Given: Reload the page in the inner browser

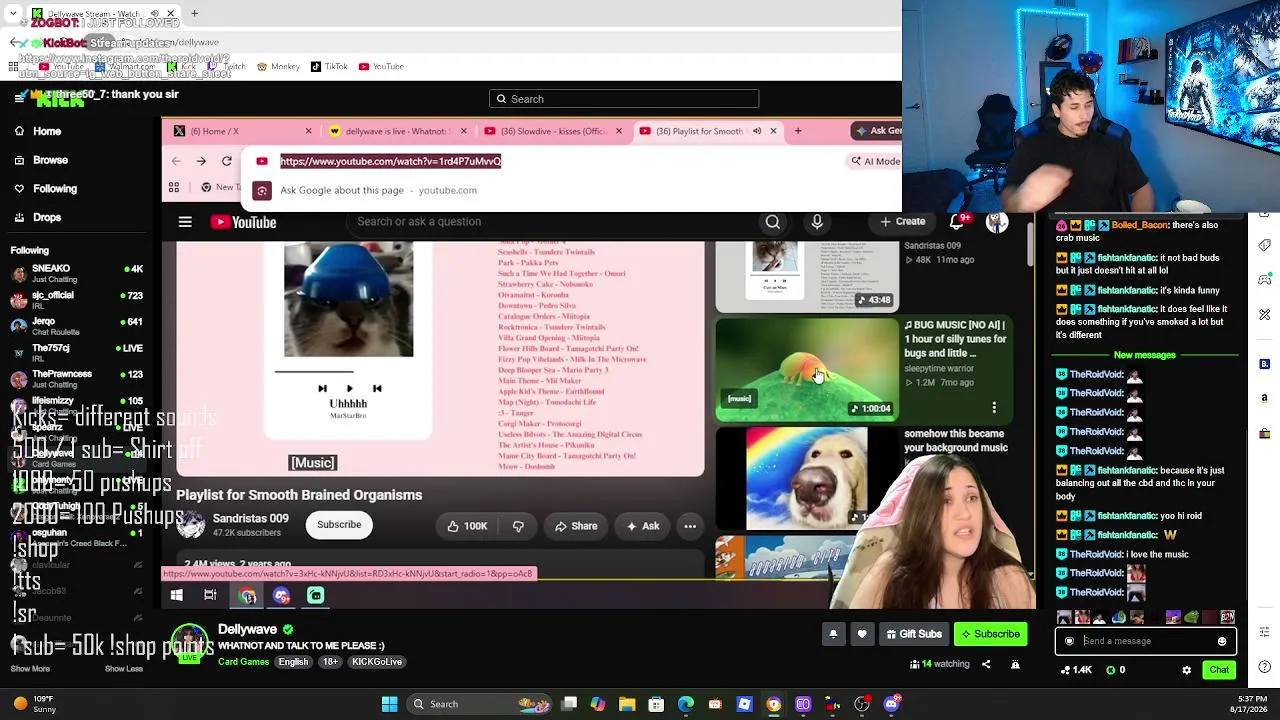Looking at the screenshot, I should pos(227,161).
